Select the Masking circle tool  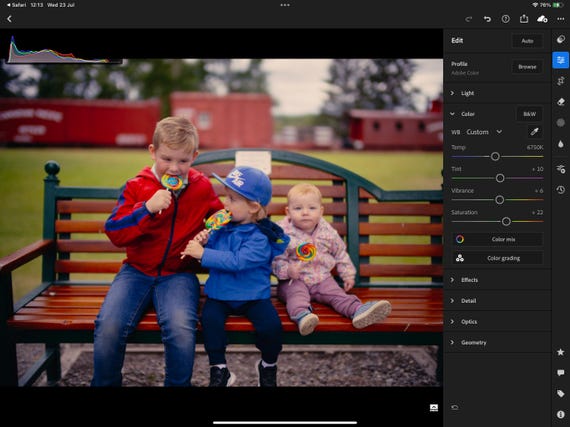pos(561,123)
